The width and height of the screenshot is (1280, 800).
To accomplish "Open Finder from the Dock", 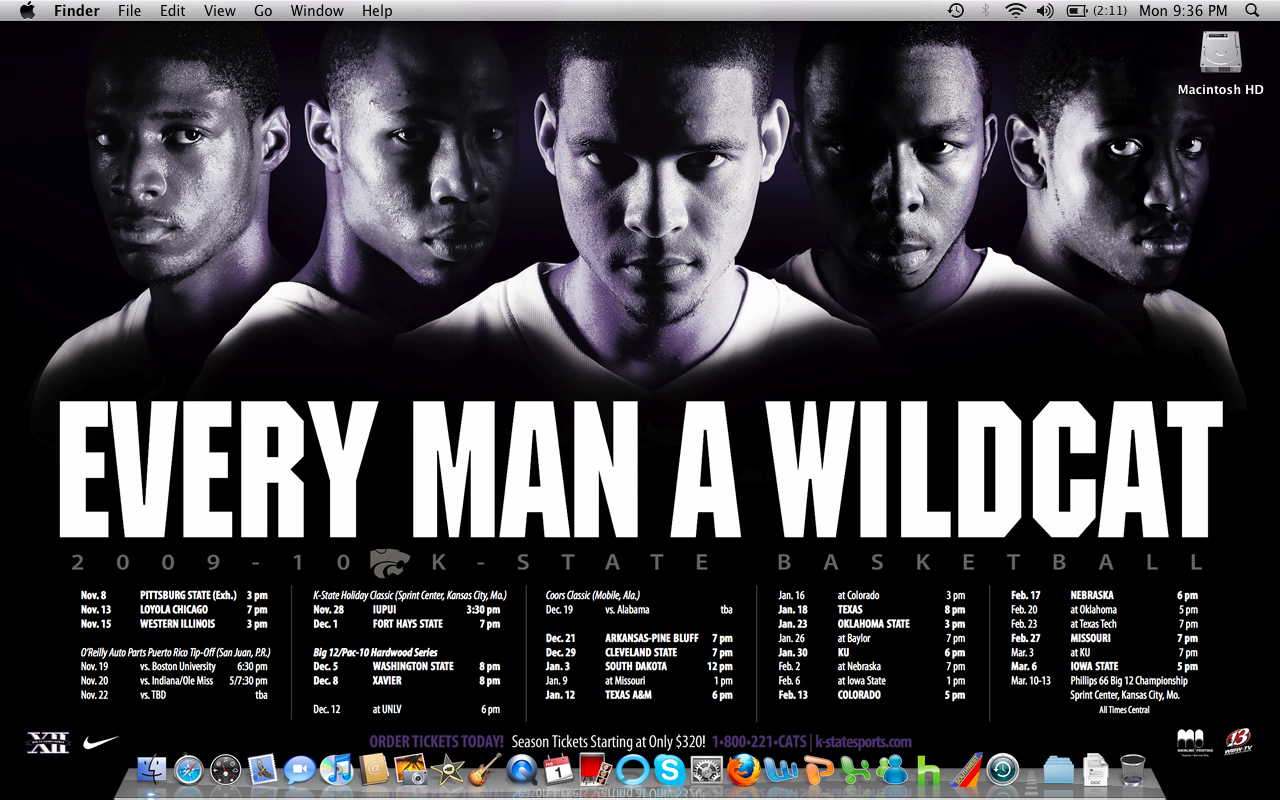I will pyautogui.click(x=153, y=769).
